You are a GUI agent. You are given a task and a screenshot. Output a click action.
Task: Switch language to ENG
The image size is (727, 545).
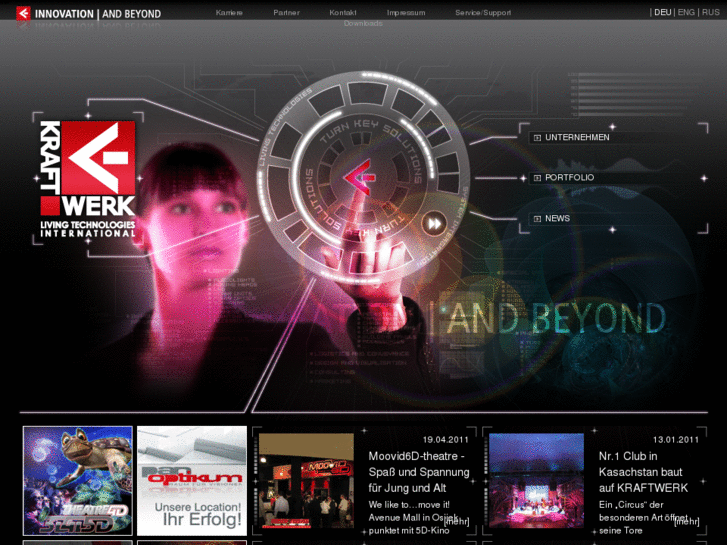[x=686, y=13]
